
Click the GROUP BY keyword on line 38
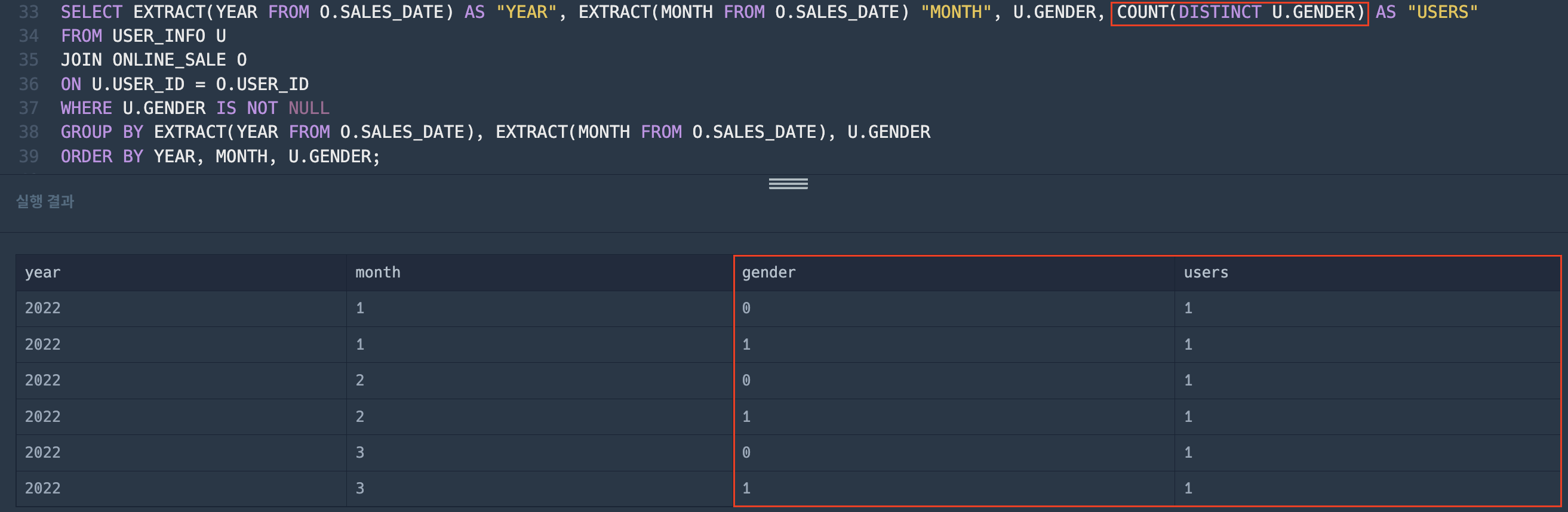[102, 132]
